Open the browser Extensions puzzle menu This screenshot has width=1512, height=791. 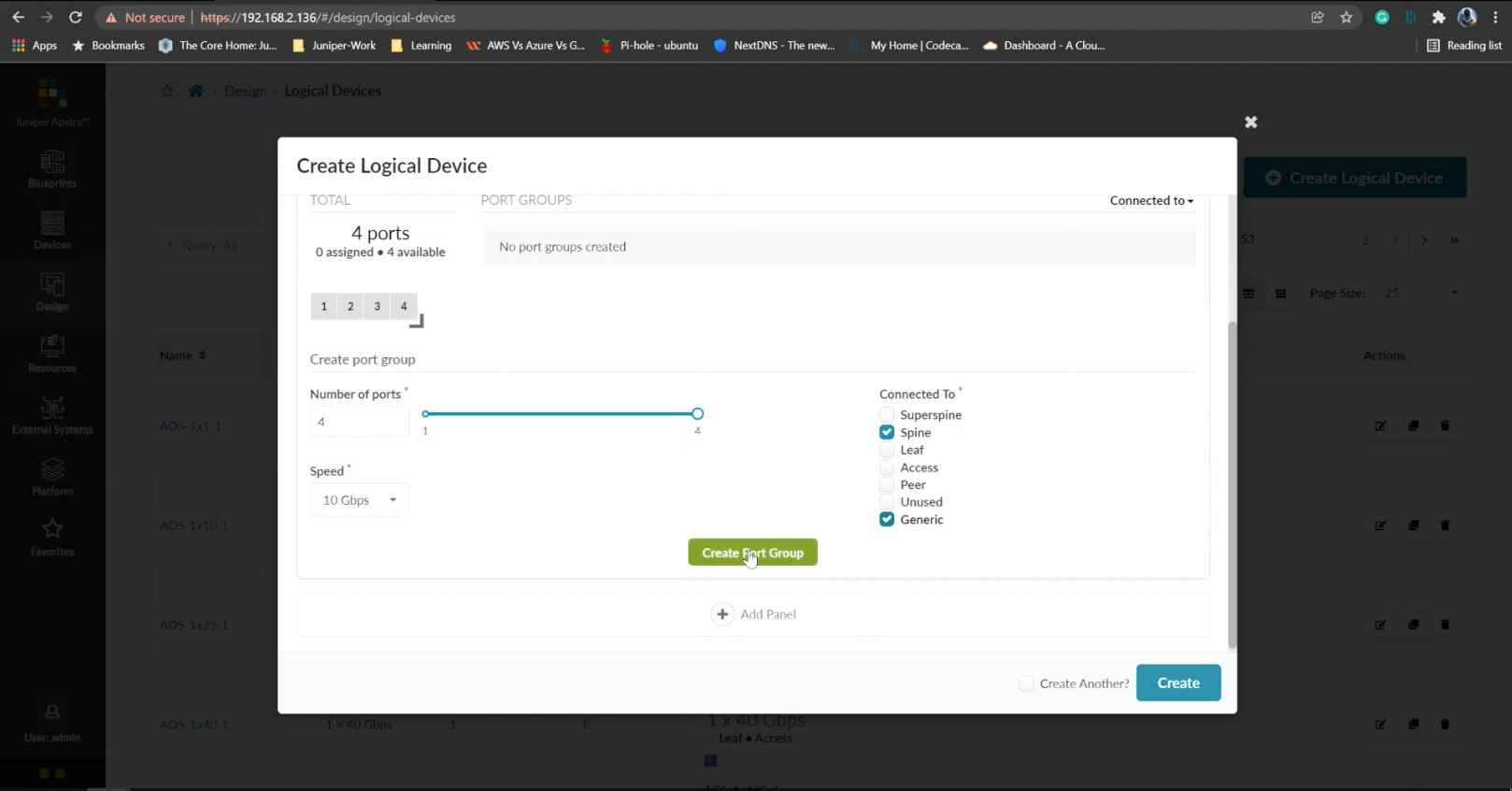click(x=1439, y=18)
